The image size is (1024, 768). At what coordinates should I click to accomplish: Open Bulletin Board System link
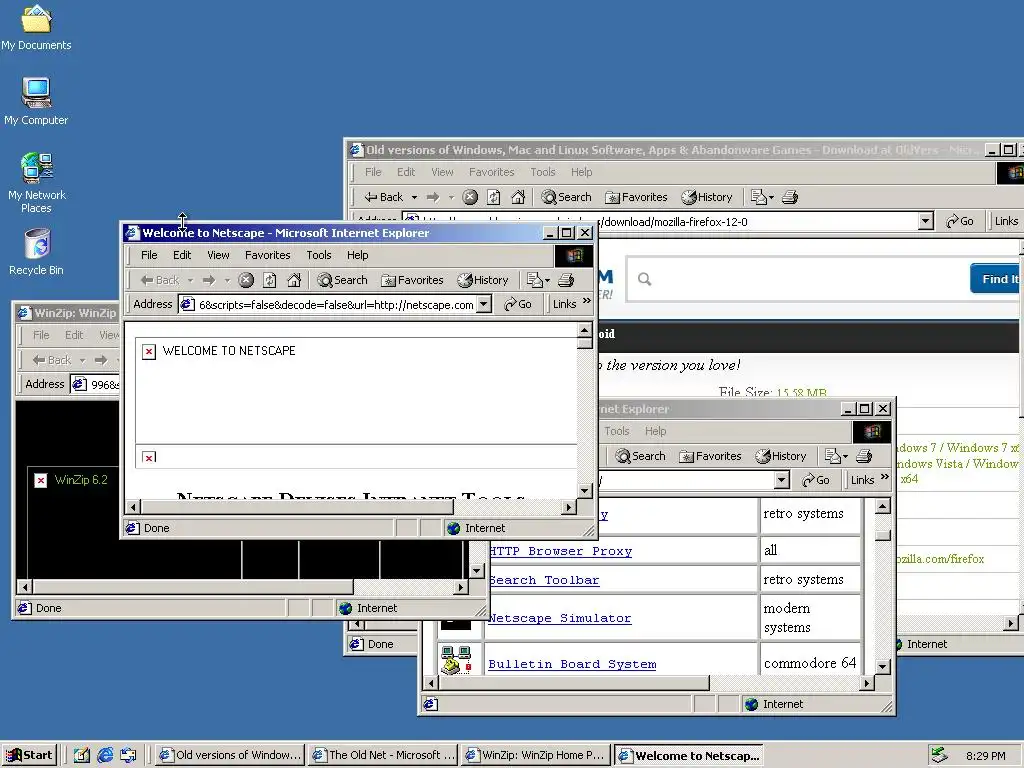click(x=572, y=664)
